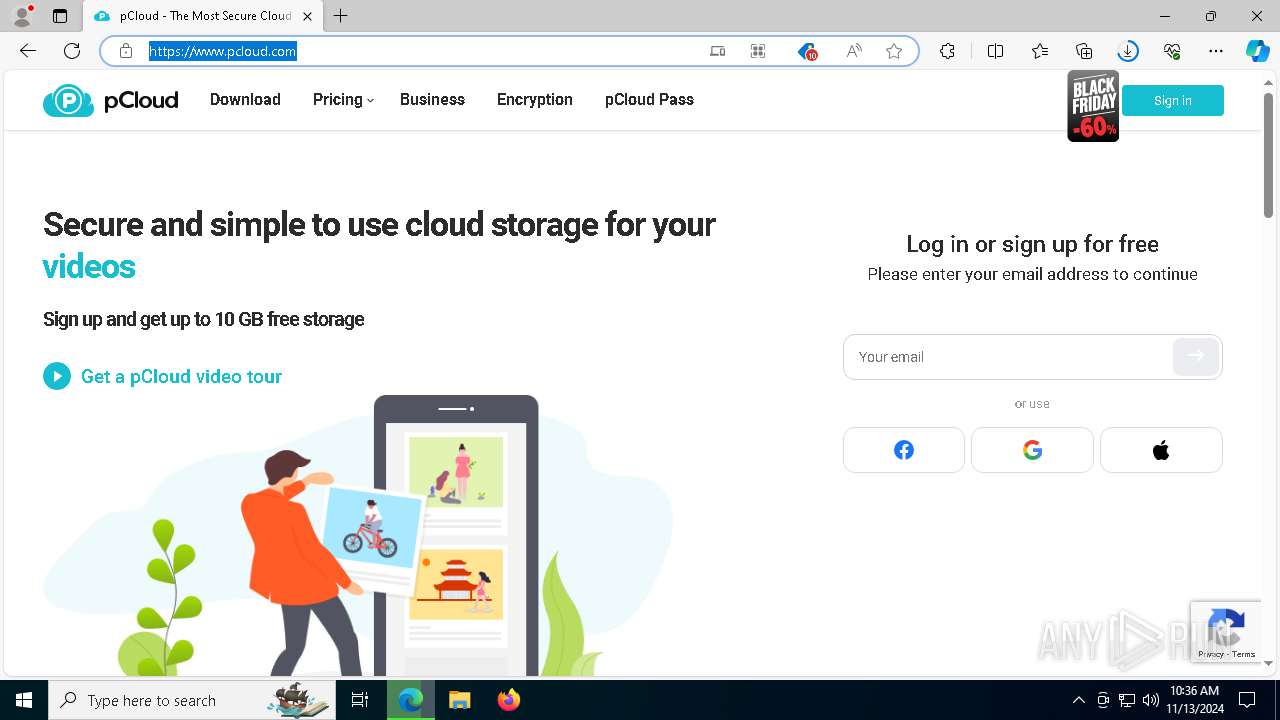Open the network icon in tray
The width and height of the screenshot is (1280, 720).
coord(1127,700)
